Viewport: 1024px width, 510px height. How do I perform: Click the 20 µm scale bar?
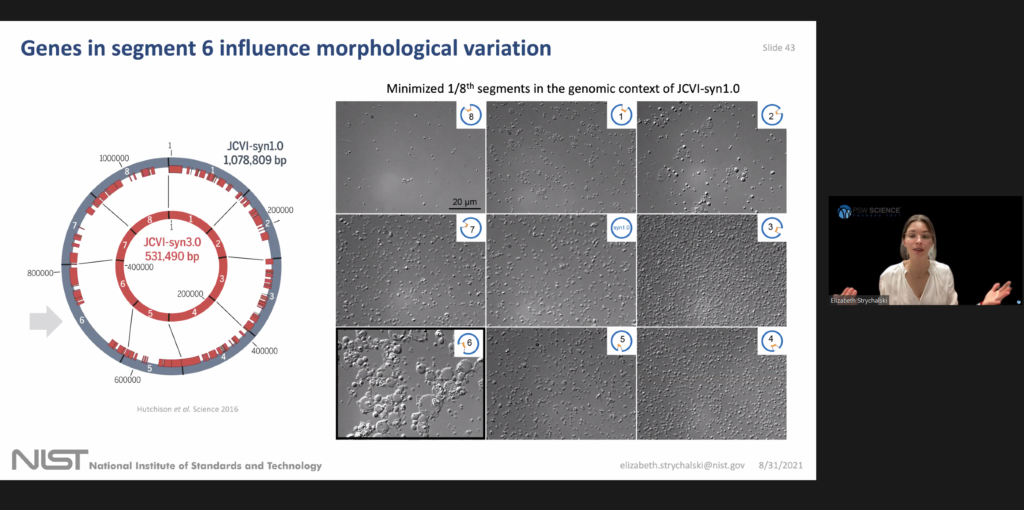(x=462, y=203)
